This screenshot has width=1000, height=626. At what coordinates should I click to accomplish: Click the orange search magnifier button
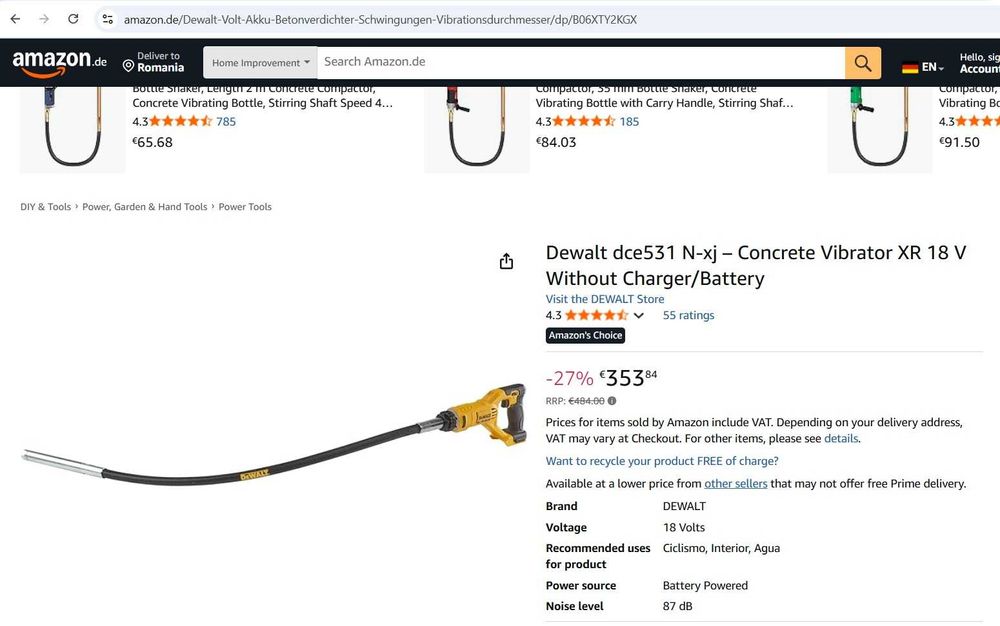tap(863, 62)
